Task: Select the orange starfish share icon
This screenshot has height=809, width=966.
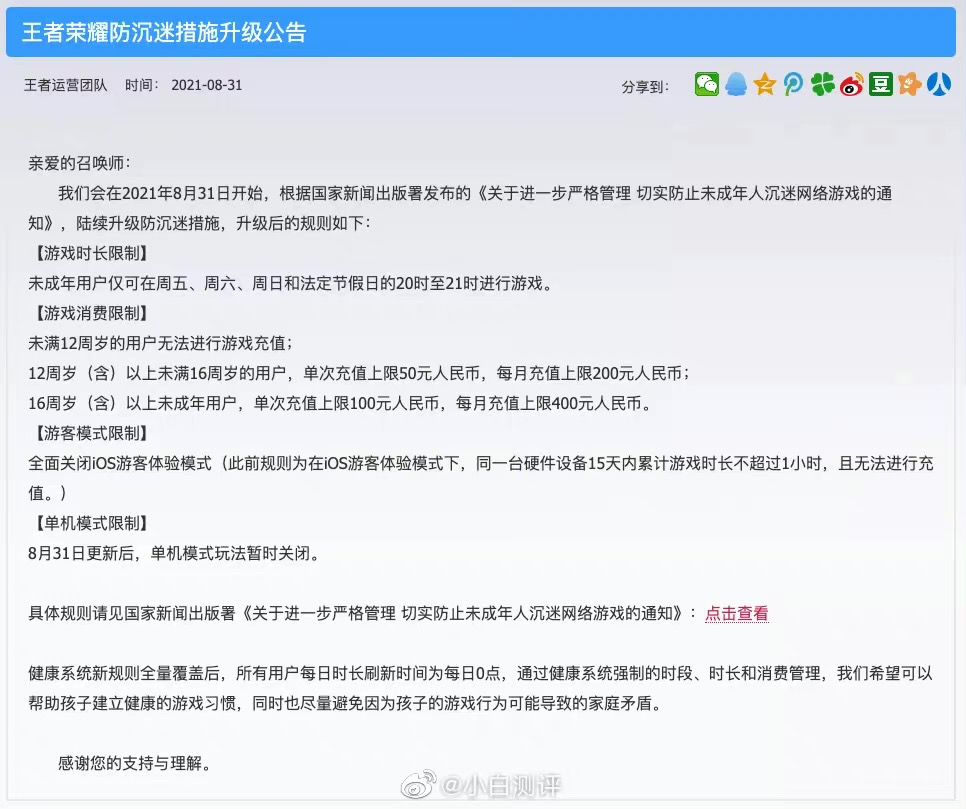Action: 909,84
